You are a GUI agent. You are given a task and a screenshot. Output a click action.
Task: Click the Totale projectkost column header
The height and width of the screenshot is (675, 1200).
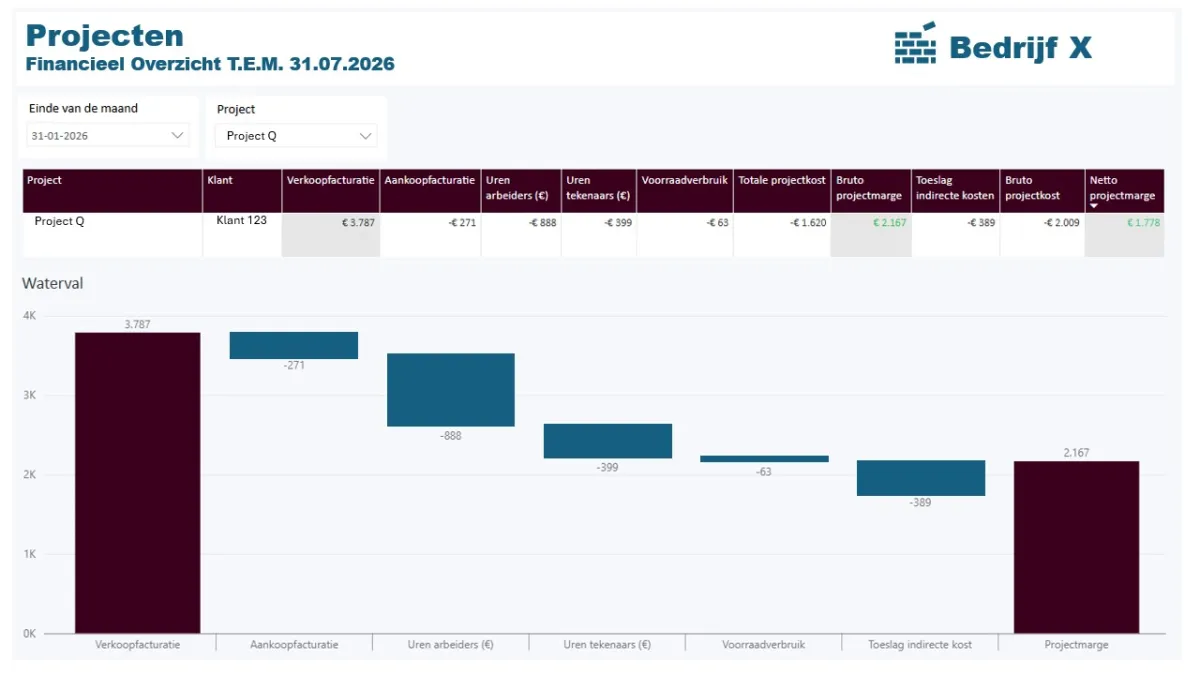[x=782, y=181]
